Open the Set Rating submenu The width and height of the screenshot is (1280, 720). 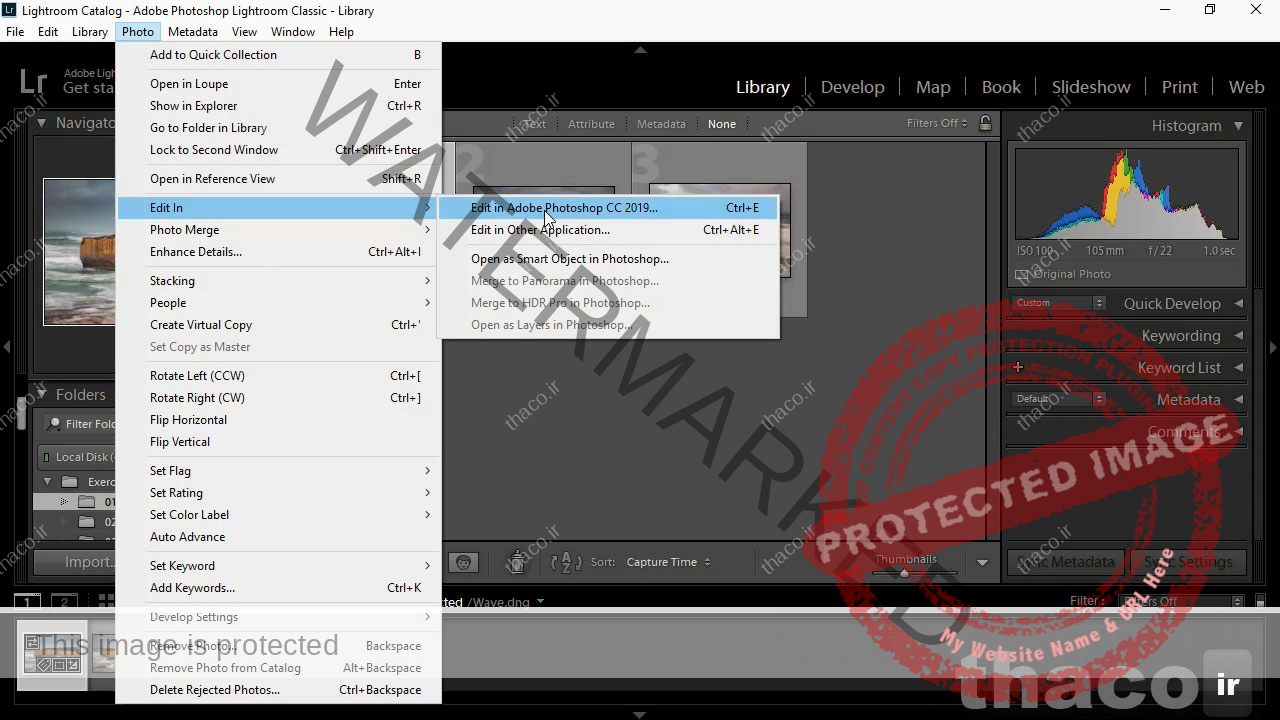pyautogui.click(x=278, y=493)
